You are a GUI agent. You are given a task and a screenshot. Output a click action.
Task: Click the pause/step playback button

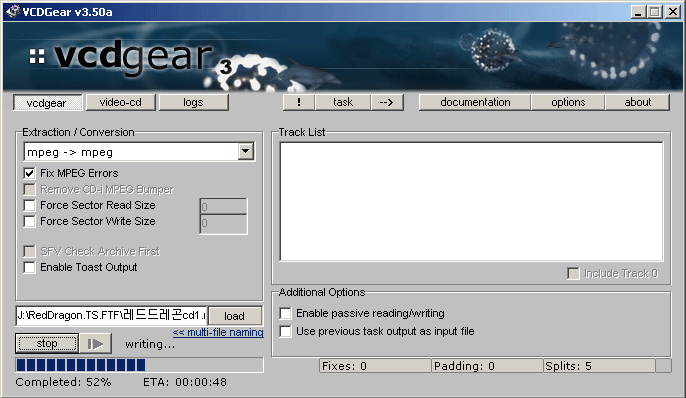tap(95, 344)
